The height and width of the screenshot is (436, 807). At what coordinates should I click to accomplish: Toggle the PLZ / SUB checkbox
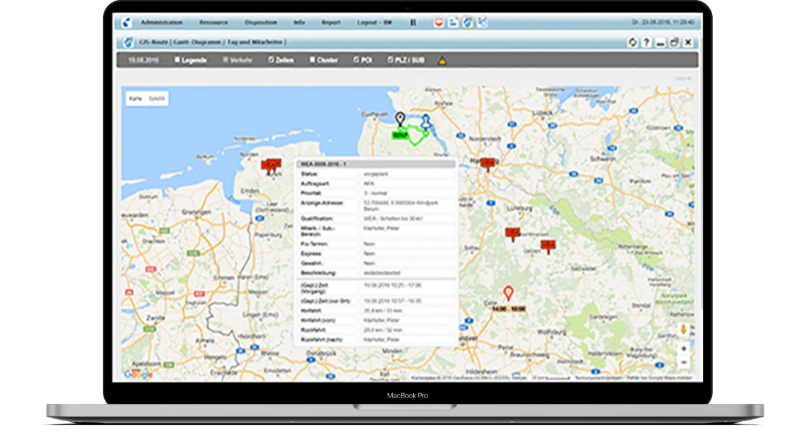click(390, 60)
